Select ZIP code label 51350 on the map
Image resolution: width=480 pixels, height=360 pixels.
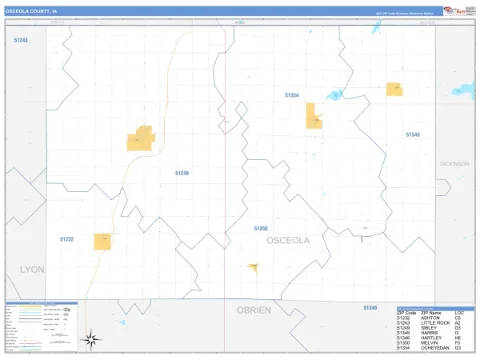coord(261,228)
